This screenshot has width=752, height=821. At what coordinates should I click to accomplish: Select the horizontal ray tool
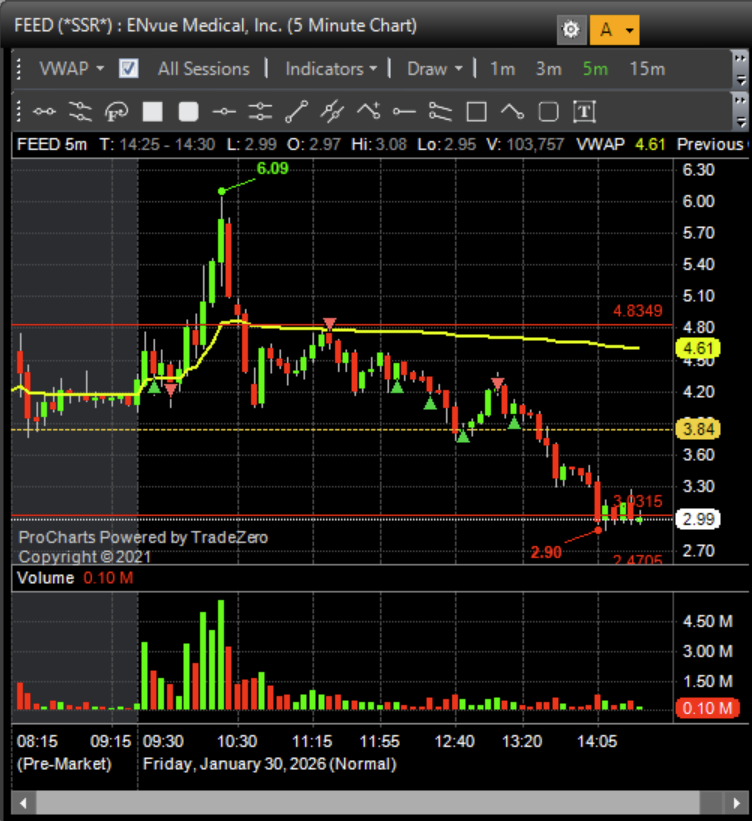point(404,112)
